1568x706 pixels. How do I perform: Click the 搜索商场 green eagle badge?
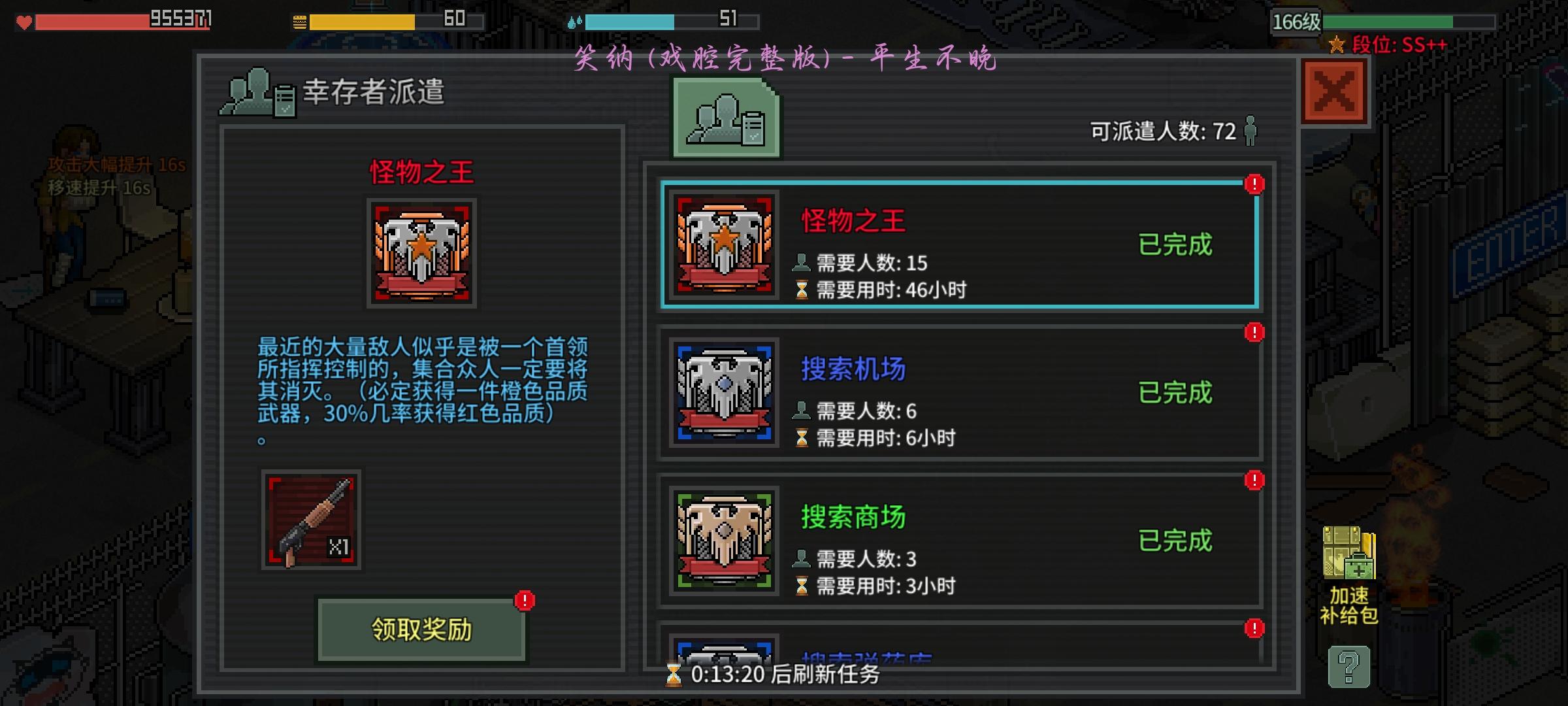click(725, 541)
